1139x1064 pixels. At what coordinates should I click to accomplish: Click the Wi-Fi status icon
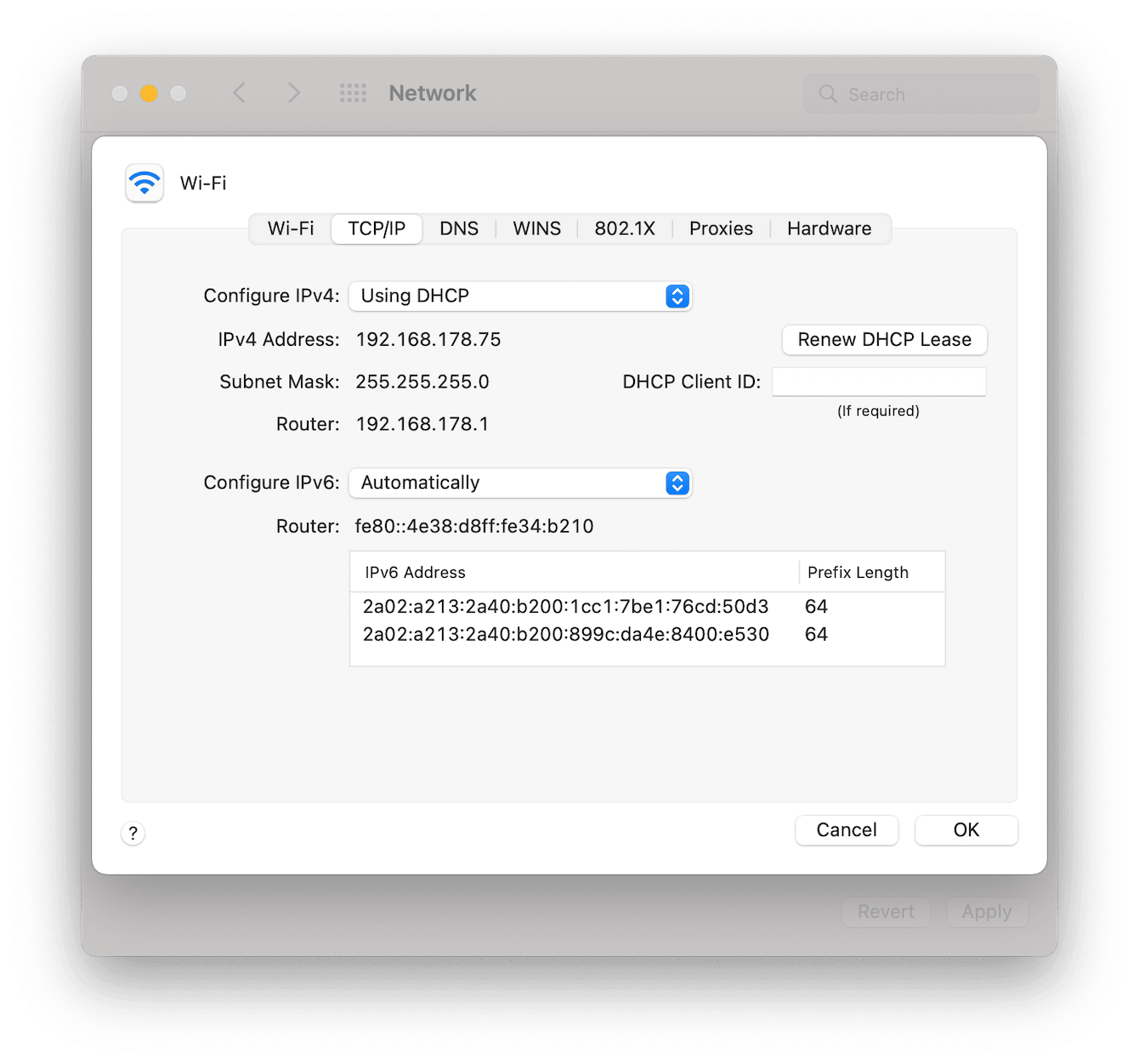[144, 183]
